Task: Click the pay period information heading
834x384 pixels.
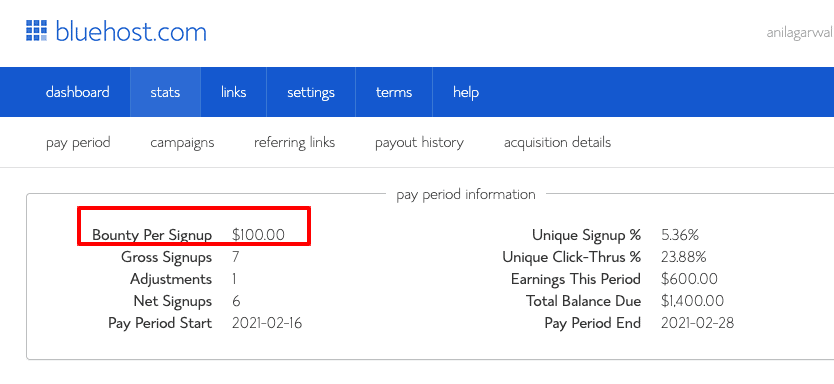Action: (466, 195)
